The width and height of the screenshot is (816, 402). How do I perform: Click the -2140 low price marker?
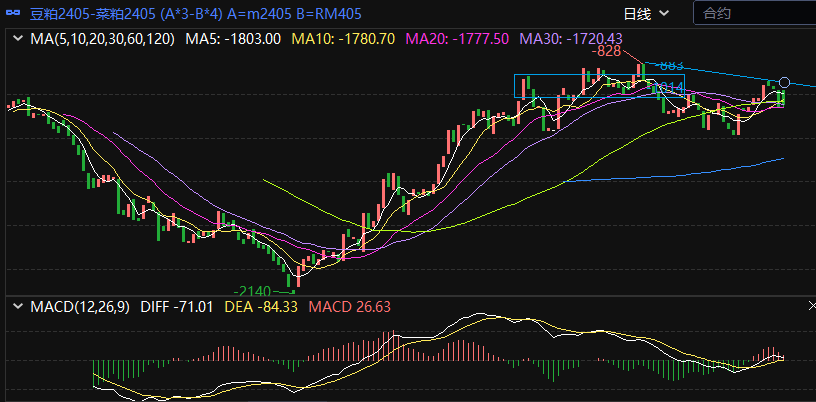tap(253, 290)
